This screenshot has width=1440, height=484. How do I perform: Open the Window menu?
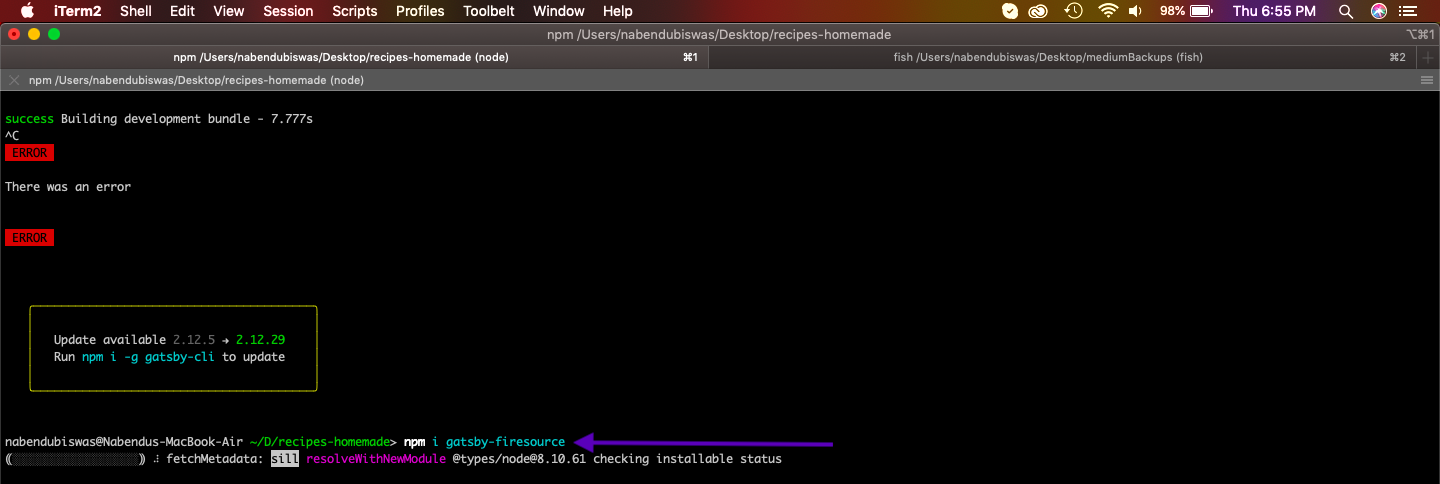559,11
